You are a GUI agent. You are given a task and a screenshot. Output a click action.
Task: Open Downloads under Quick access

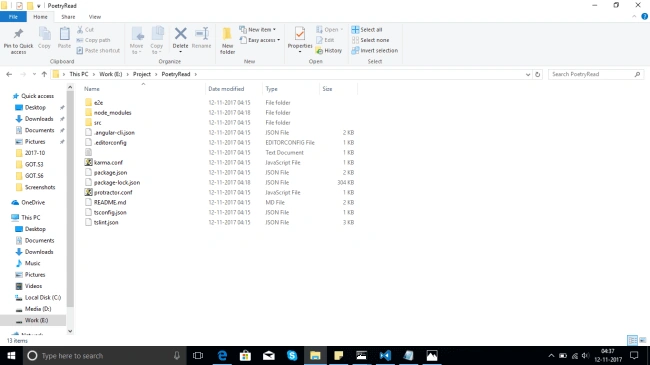click(x=39, y=119)
